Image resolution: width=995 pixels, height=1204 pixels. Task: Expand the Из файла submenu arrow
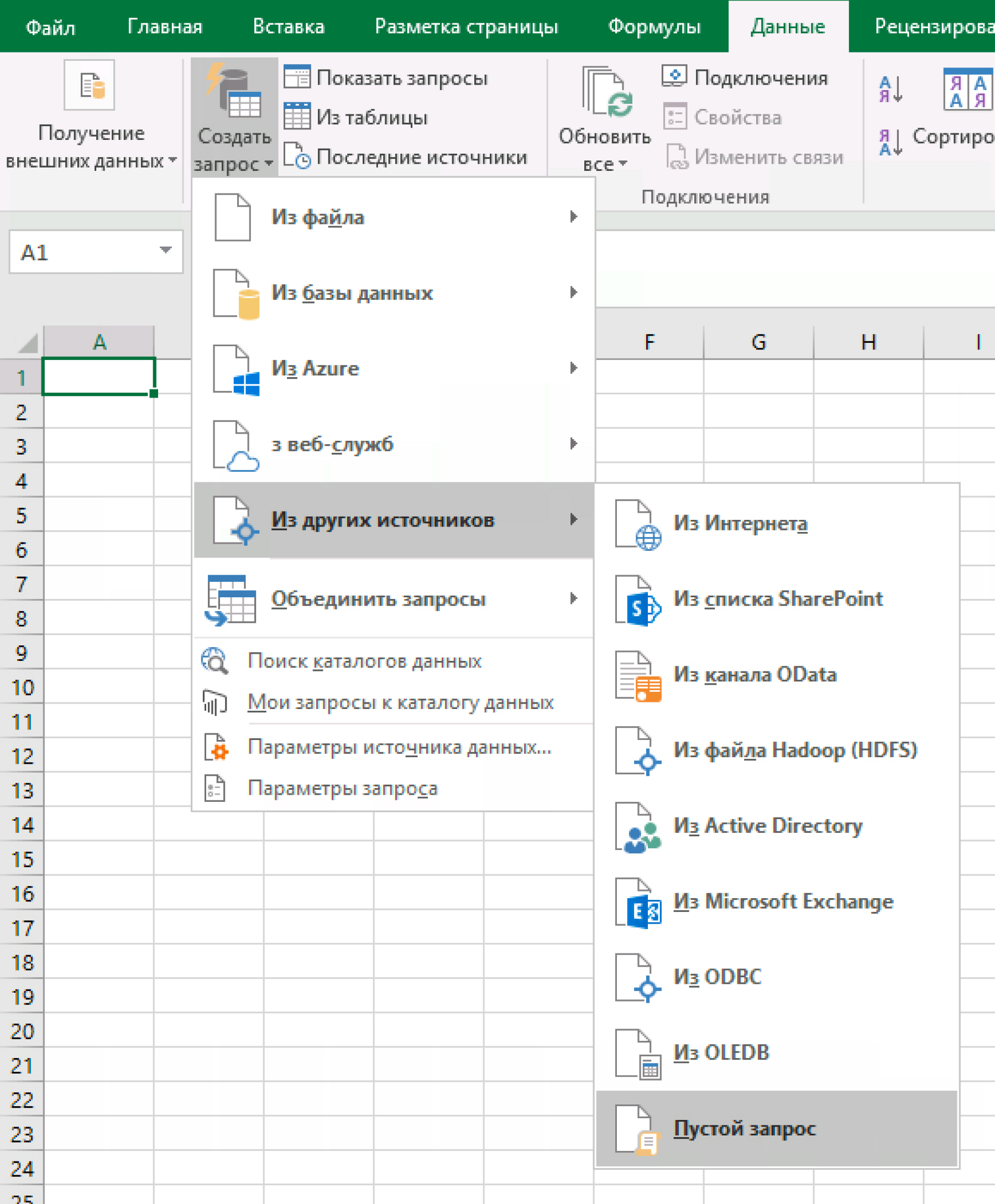point(573,217)
